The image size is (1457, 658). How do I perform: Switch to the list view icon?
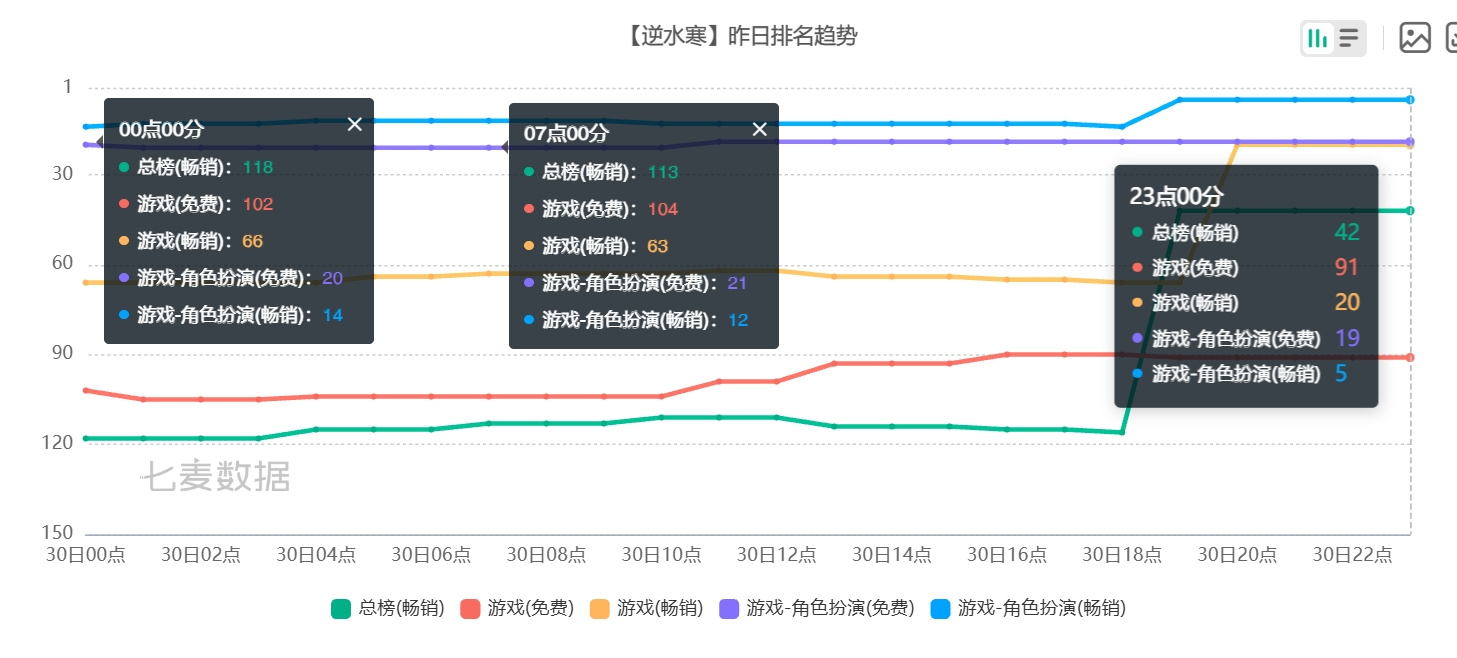[1349, 39]
